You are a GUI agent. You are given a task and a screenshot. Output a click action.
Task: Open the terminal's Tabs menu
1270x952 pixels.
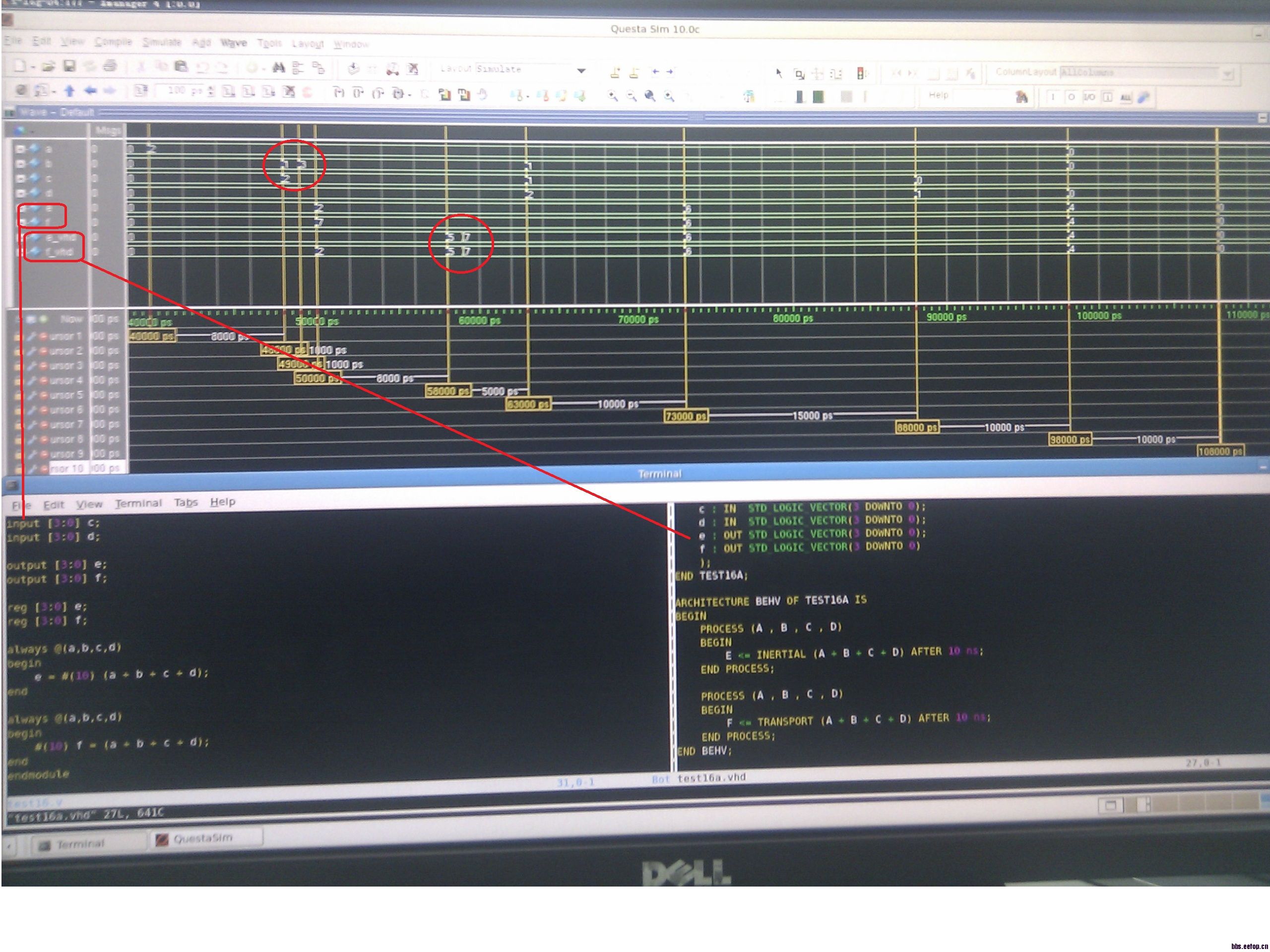(186, 503)
